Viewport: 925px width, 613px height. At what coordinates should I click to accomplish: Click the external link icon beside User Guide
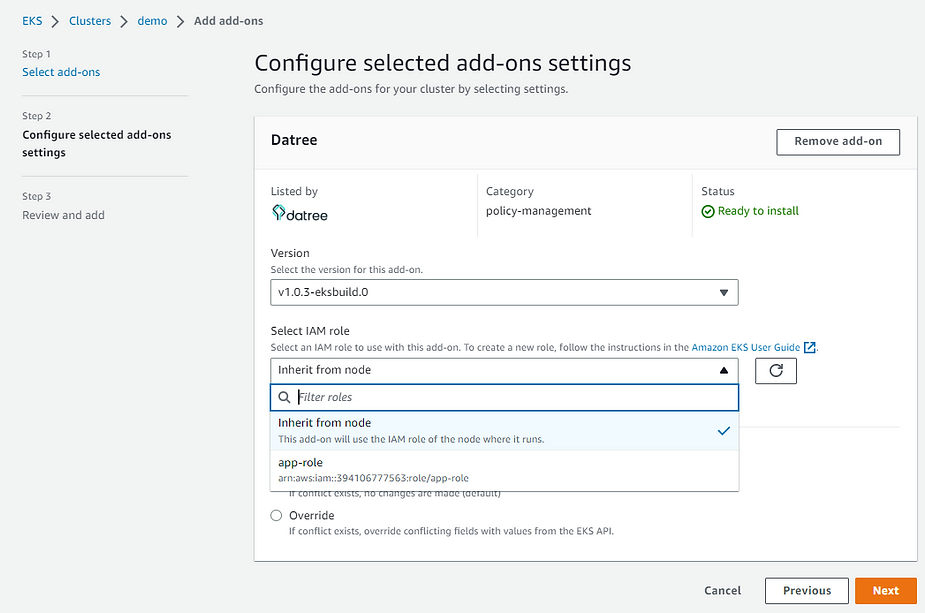810,348
